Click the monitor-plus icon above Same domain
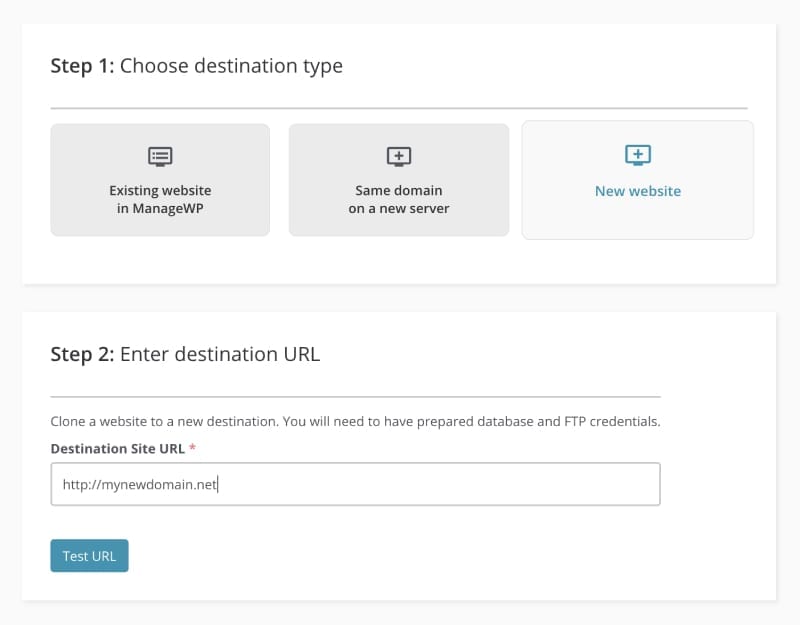 tap(399, 156)
